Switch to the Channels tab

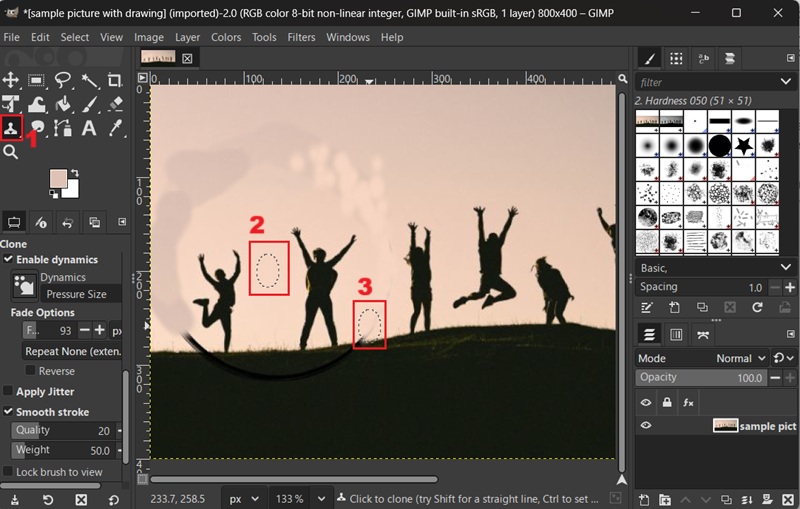pos(676,335)
